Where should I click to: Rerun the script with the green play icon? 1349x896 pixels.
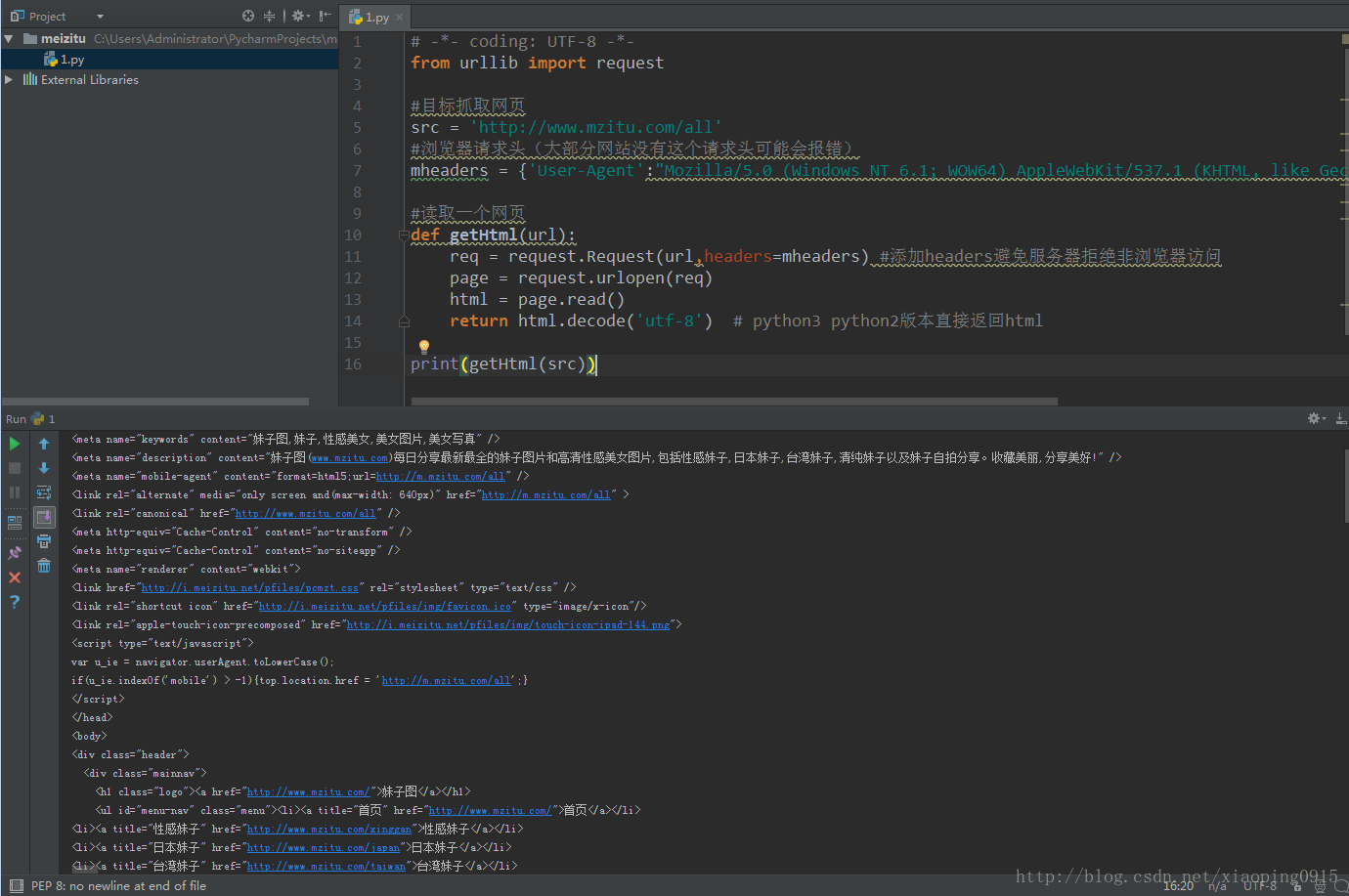click(15, 444)
